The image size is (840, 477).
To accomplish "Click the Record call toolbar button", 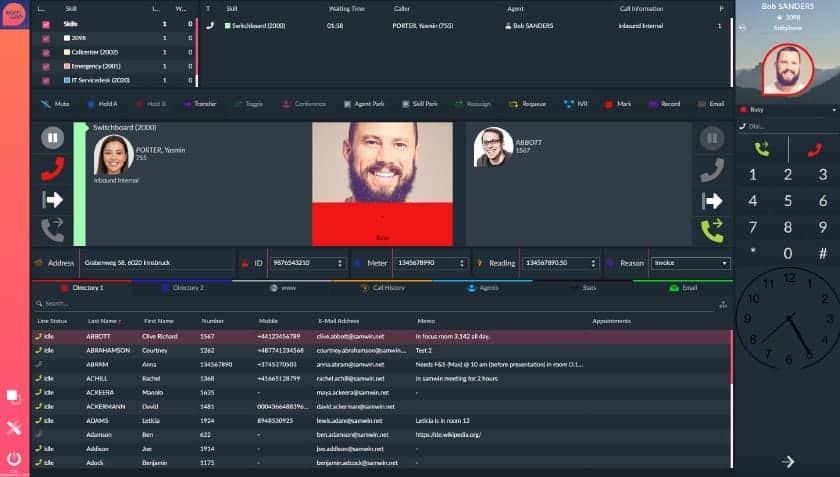I will 664,103.
